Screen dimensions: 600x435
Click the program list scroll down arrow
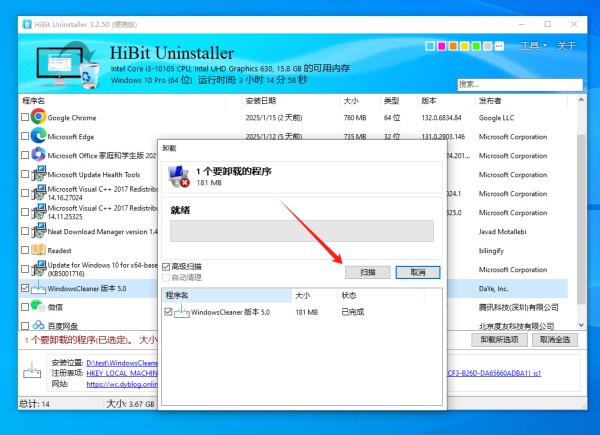581,325
